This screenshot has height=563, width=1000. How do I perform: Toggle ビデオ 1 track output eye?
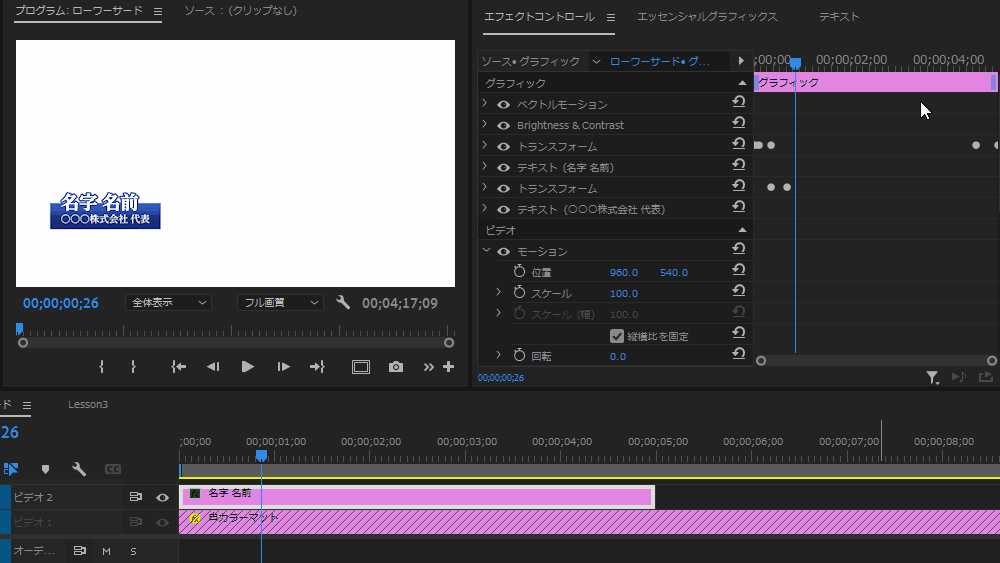pyautogui.click(x=163, y=522)
